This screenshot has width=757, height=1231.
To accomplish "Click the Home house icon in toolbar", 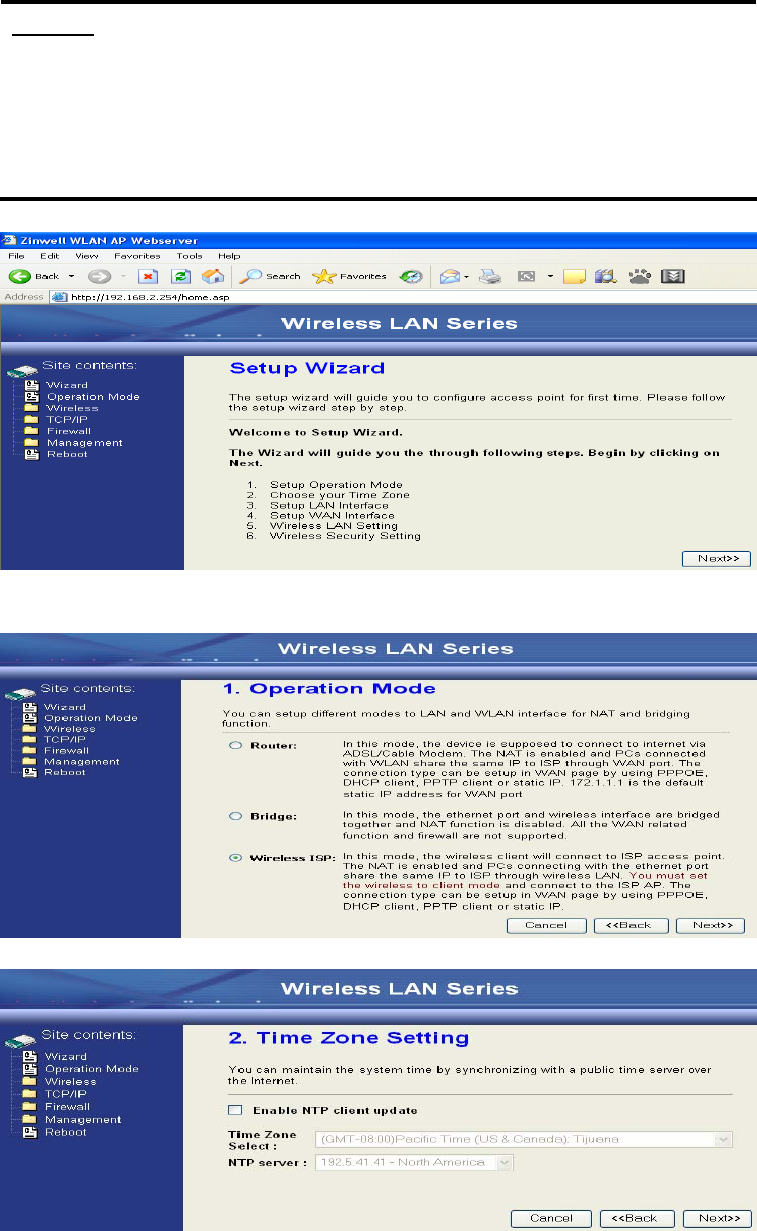I will (x=212, y=276).
